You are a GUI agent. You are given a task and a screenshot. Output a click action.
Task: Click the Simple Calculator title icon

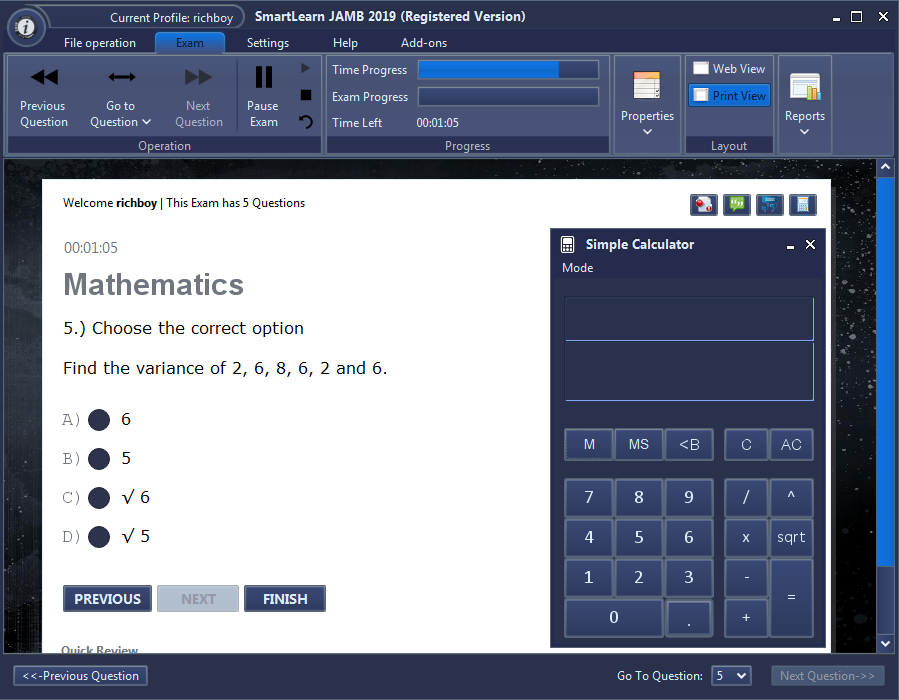point(567,245)
